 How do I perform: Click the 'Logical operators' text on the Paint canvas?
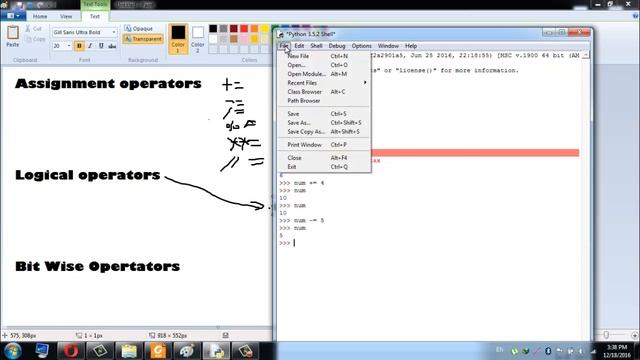88,175
